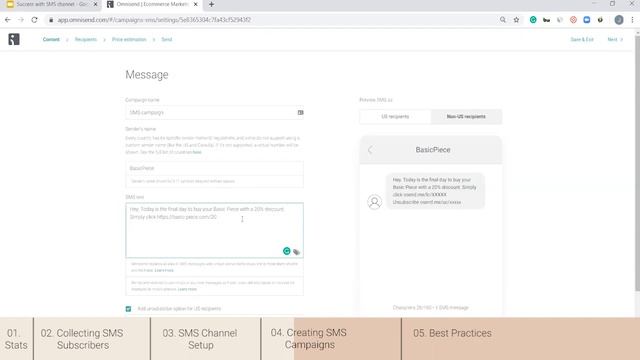Go to the Send step
The height and width of the screenshot is (360, 640).
(x=167, y=40)
